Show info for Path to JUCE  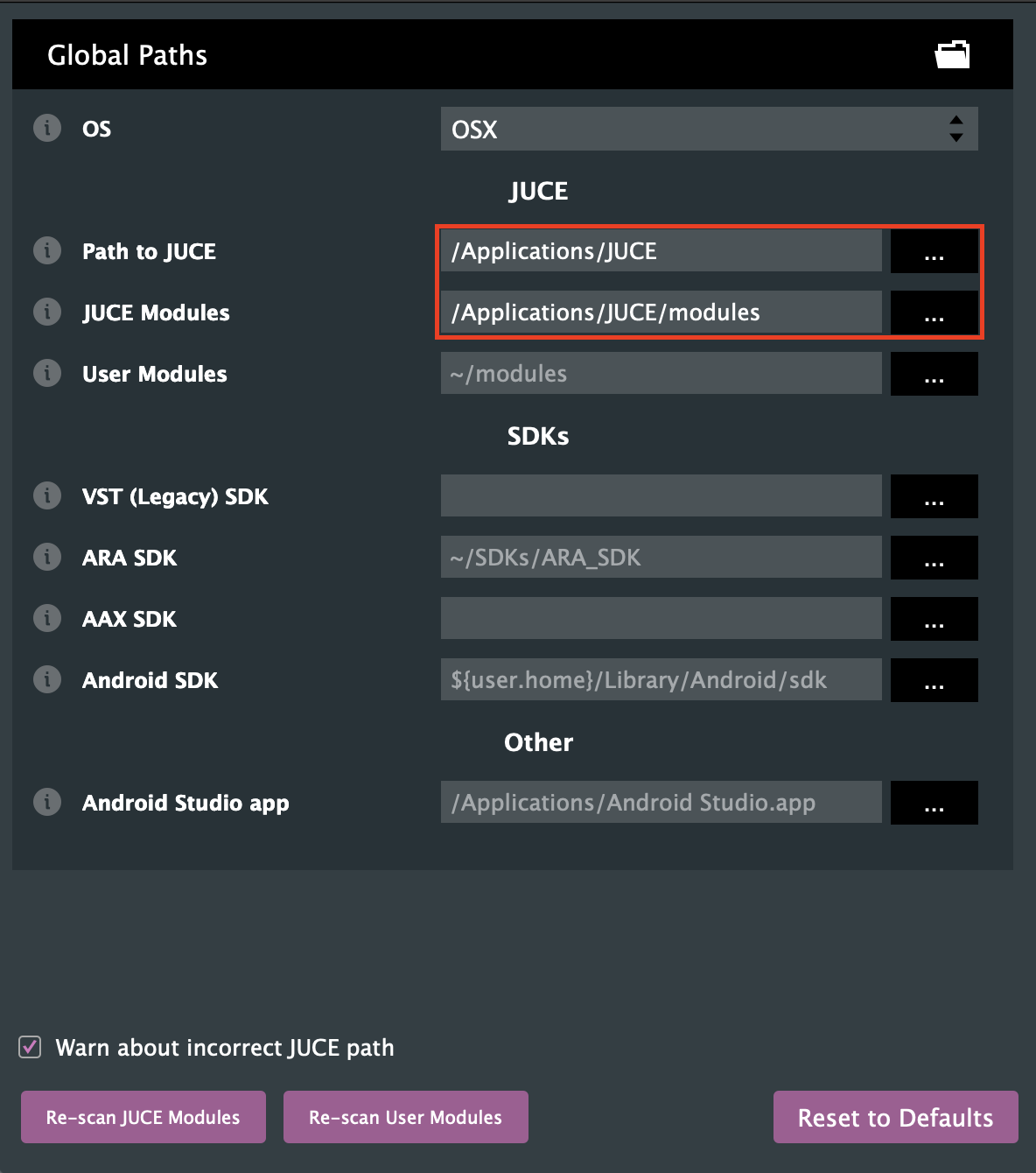[47, 250]
